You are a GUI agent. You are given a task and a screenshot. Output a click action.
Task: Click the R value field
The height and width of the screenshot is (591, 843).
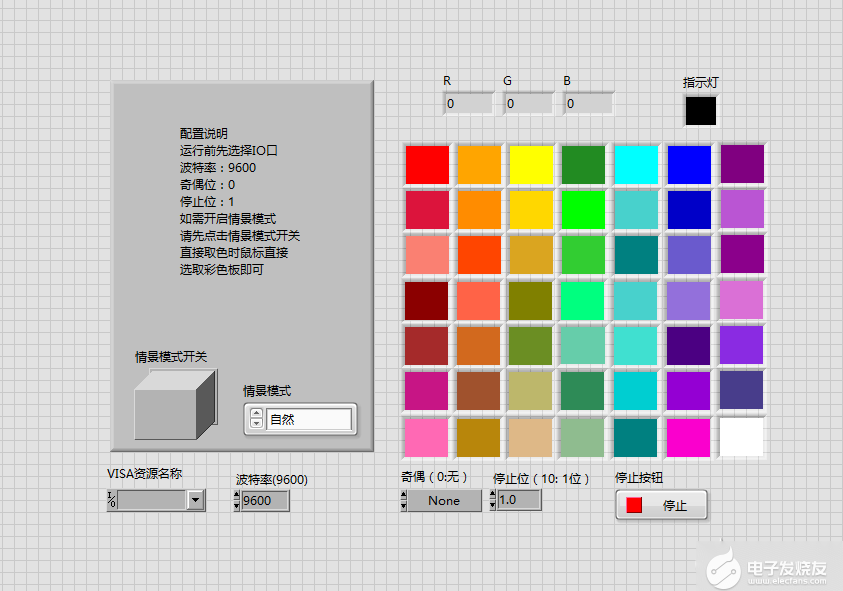(x=468, y=103)
